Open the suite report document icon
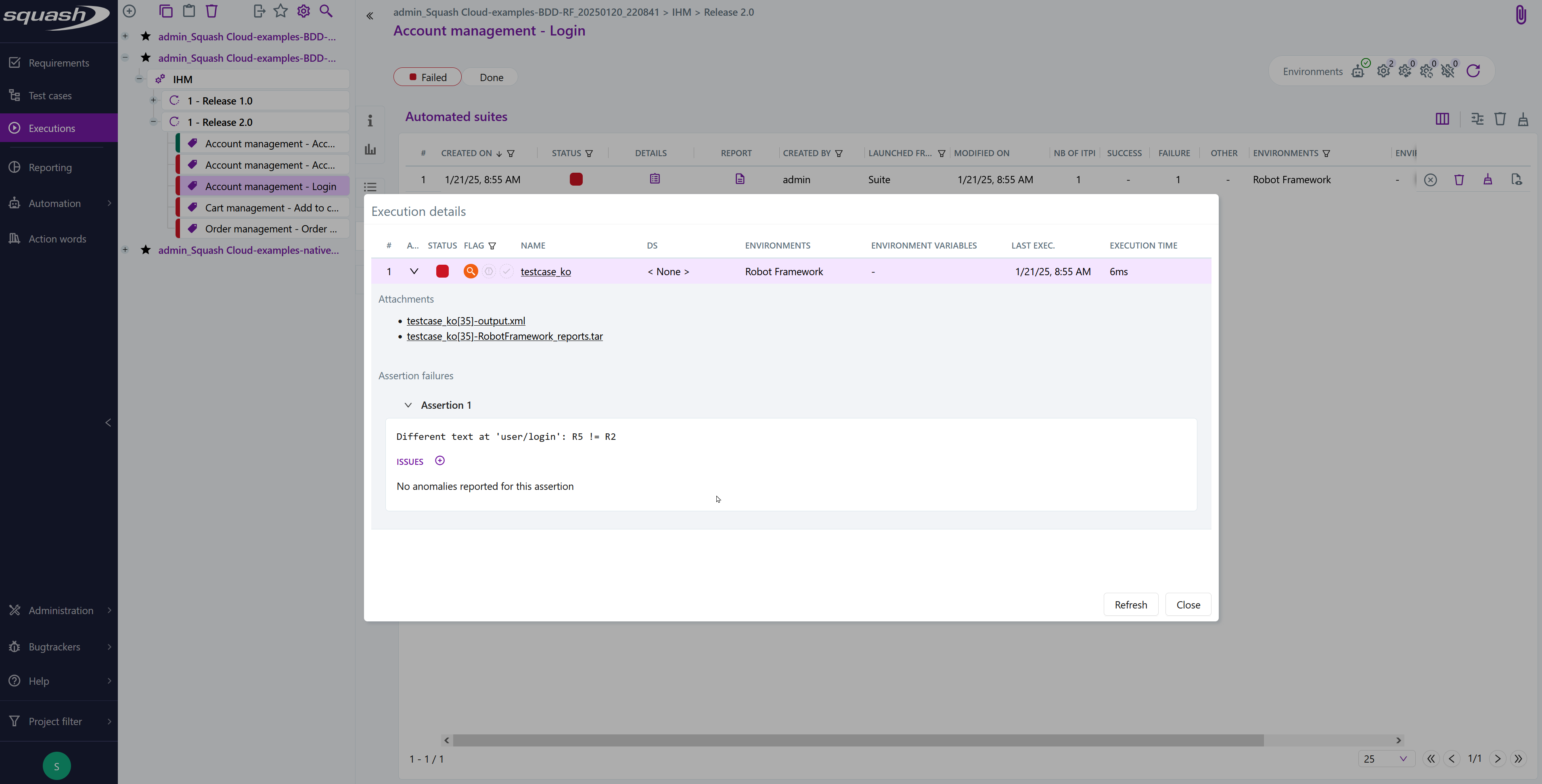The height and width of the screenshot is (784, 1542). (x=740, y=179)
